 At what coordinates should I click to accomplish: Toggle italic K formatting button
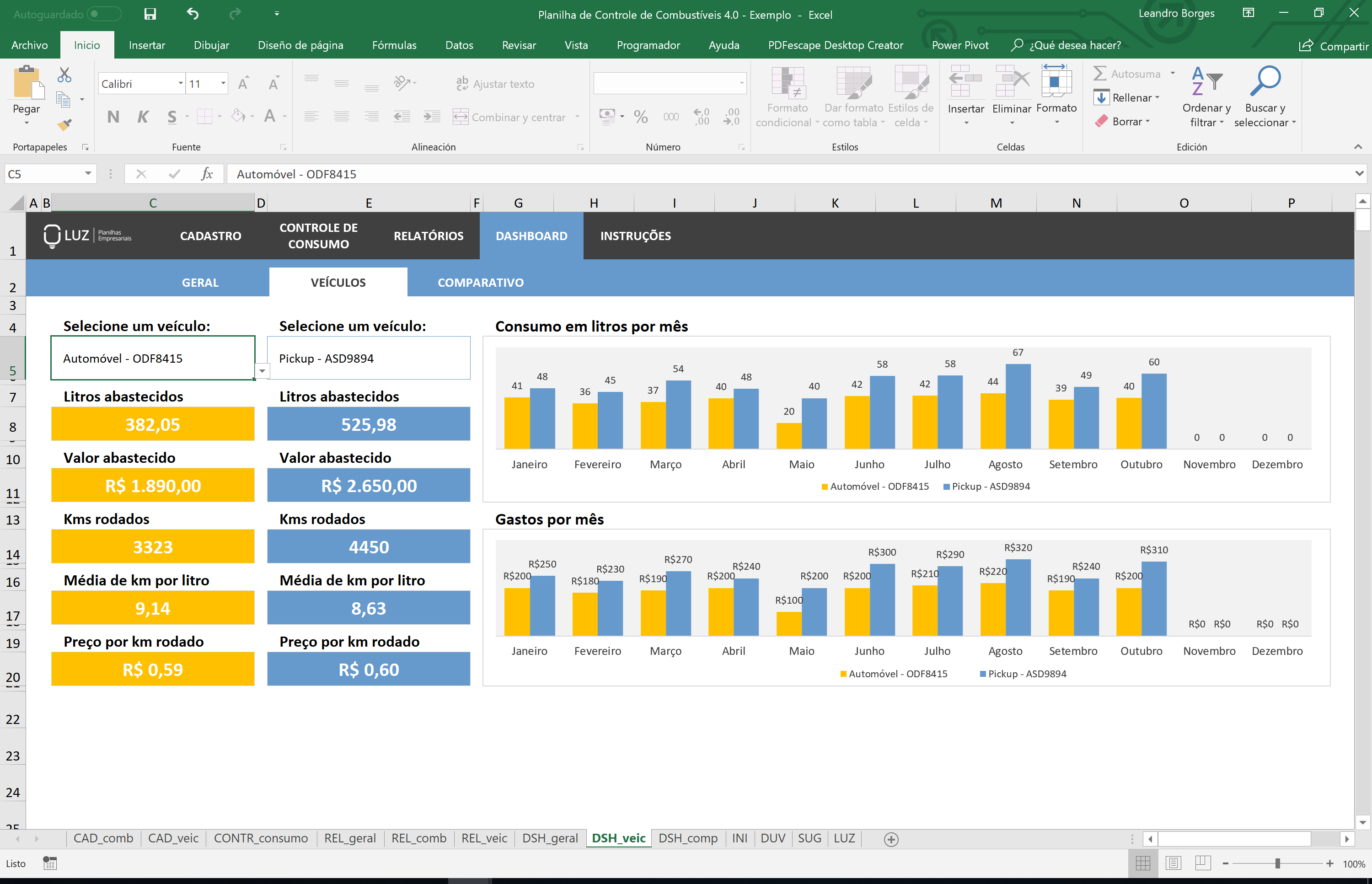(x=142, y=117)
